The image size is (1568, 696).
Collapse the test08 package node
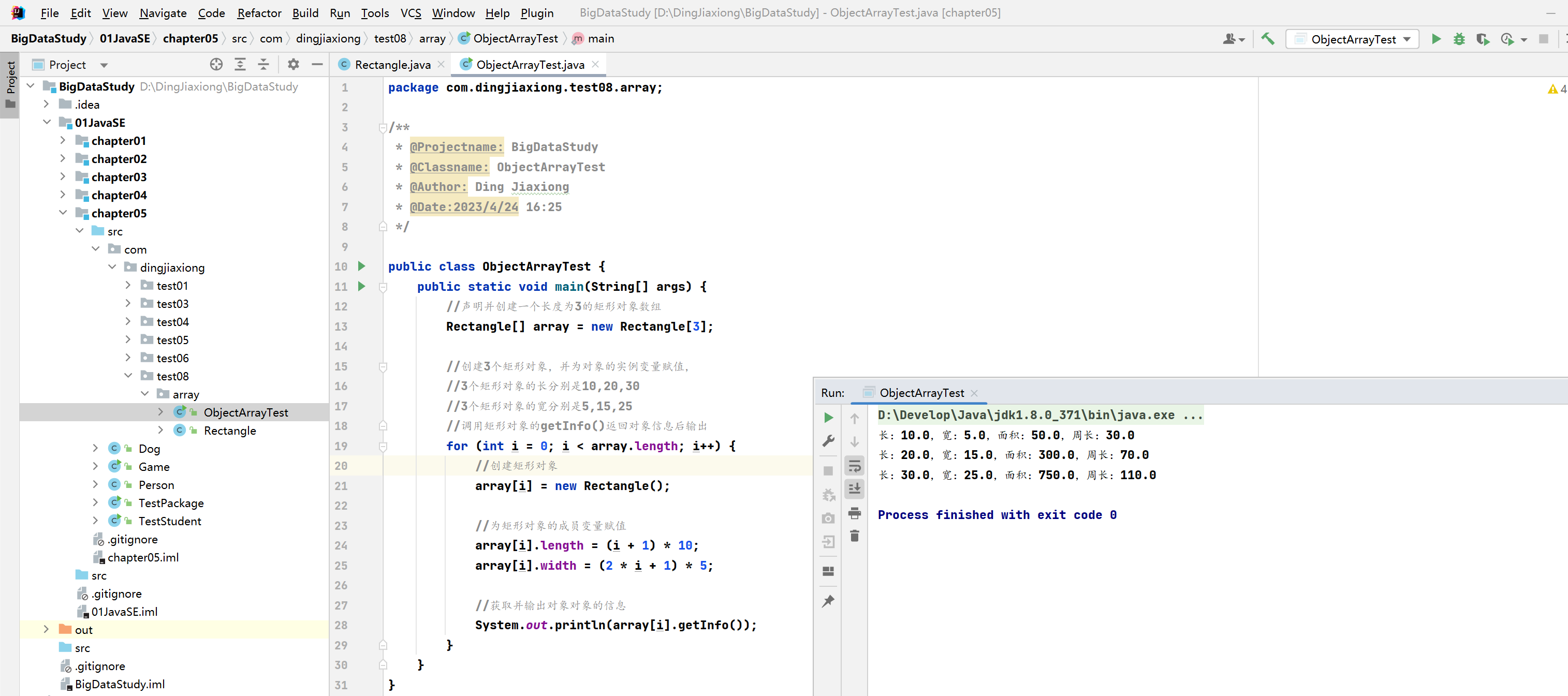click(x=128, y=376)
